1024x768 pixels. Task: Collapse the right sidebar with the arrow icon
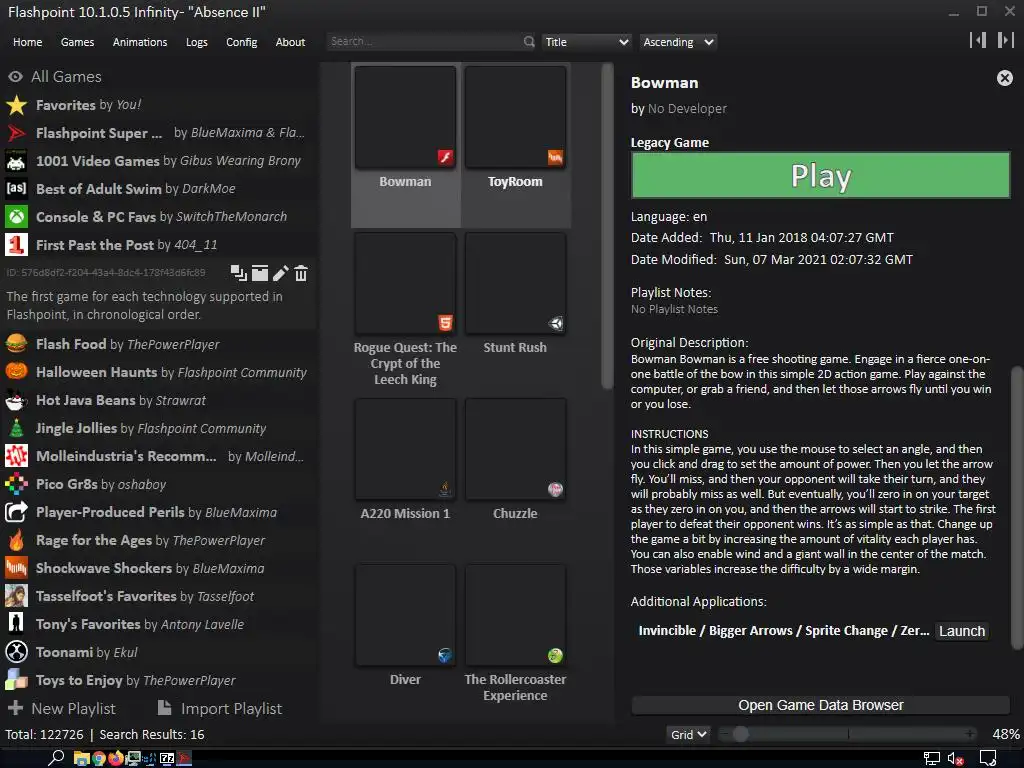[1006, 40]
